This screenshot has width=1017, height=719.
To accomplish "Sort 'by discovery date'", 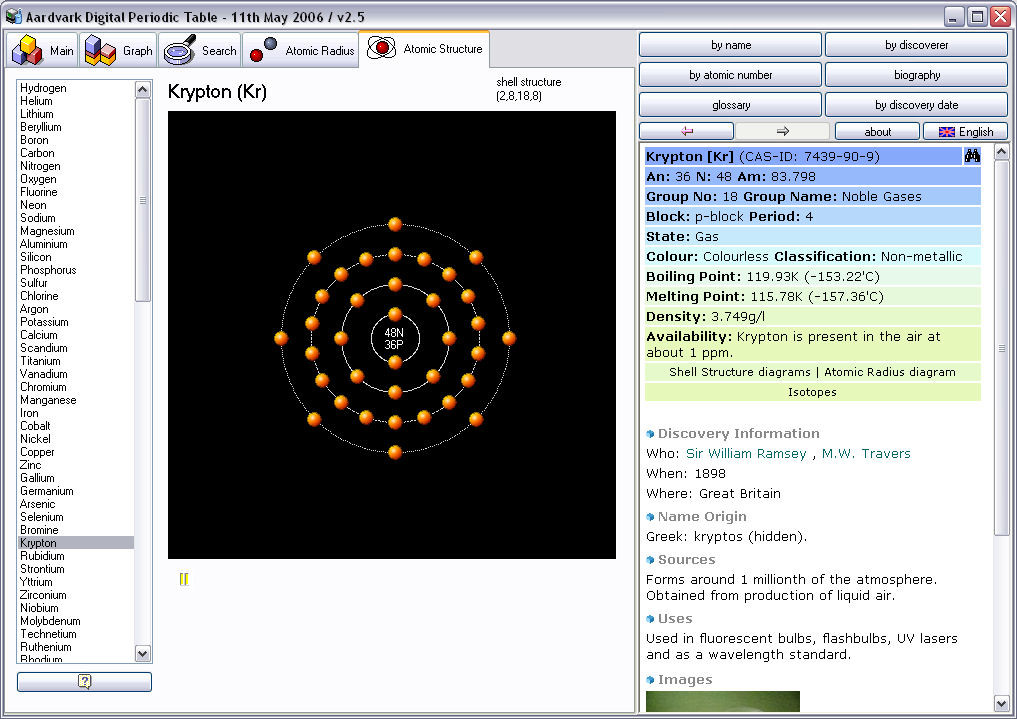I will (916, 104).
